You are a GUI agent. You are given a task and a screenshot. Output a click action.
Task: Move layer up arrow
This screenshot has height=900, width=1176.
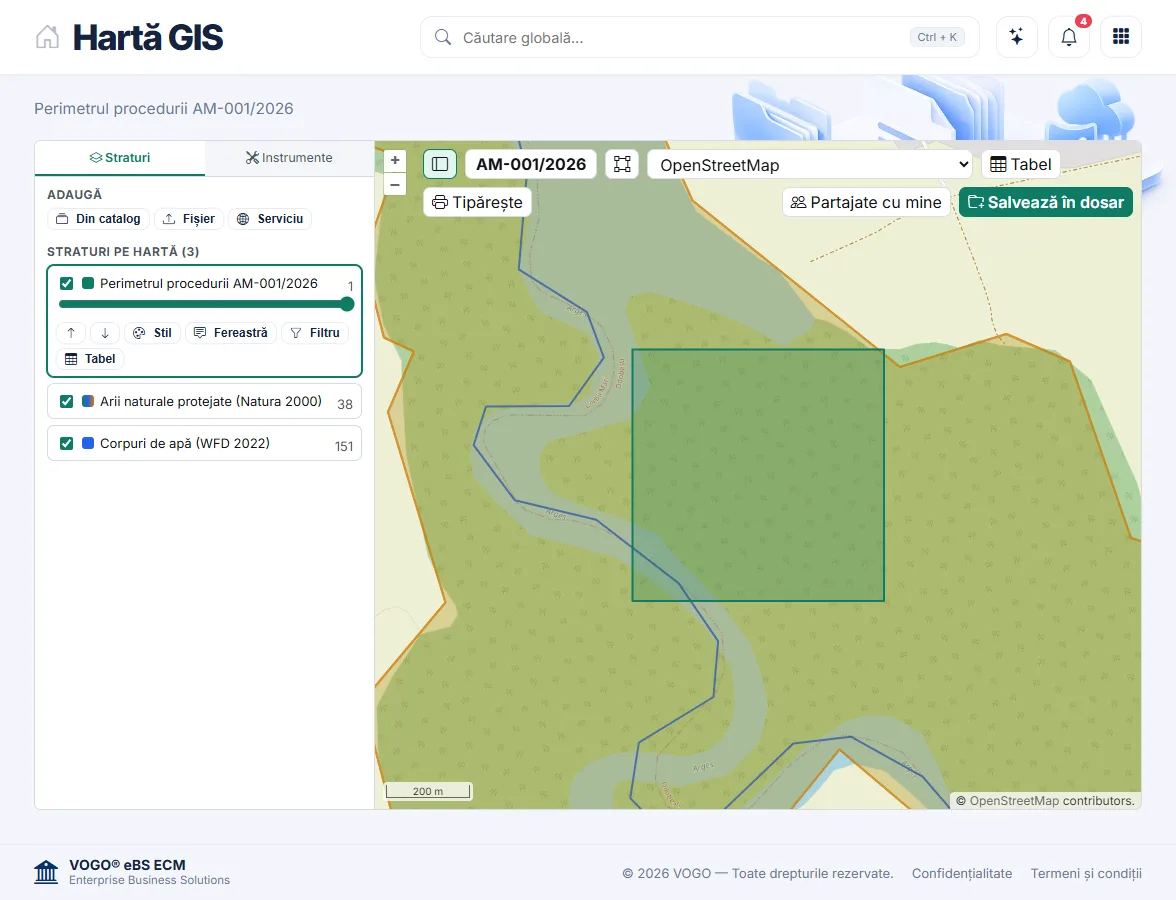71,333
